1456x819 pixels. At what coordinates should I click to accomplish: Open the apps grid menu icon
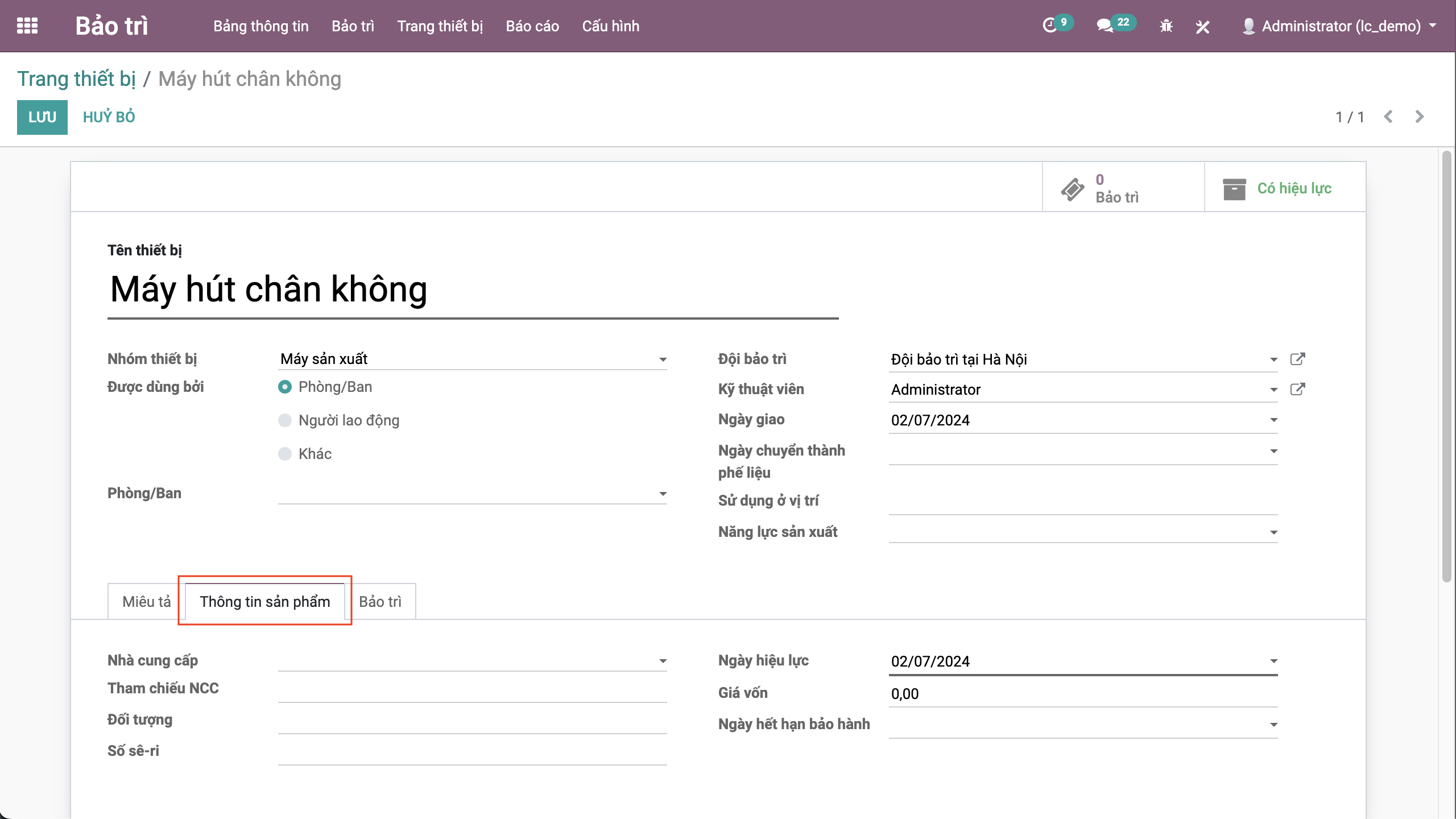click(x=27, y=26)
